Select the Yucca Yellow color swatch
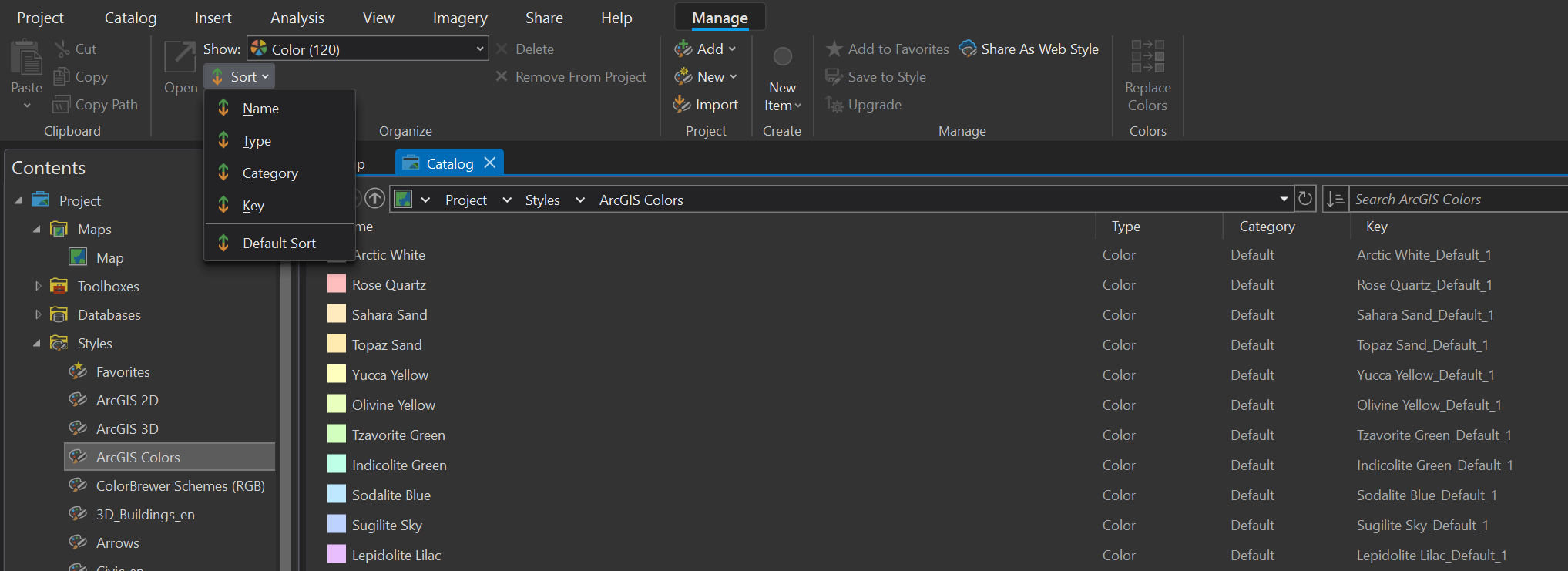The height and width of the screenshot is (571, 1568). tap(336, 374)
